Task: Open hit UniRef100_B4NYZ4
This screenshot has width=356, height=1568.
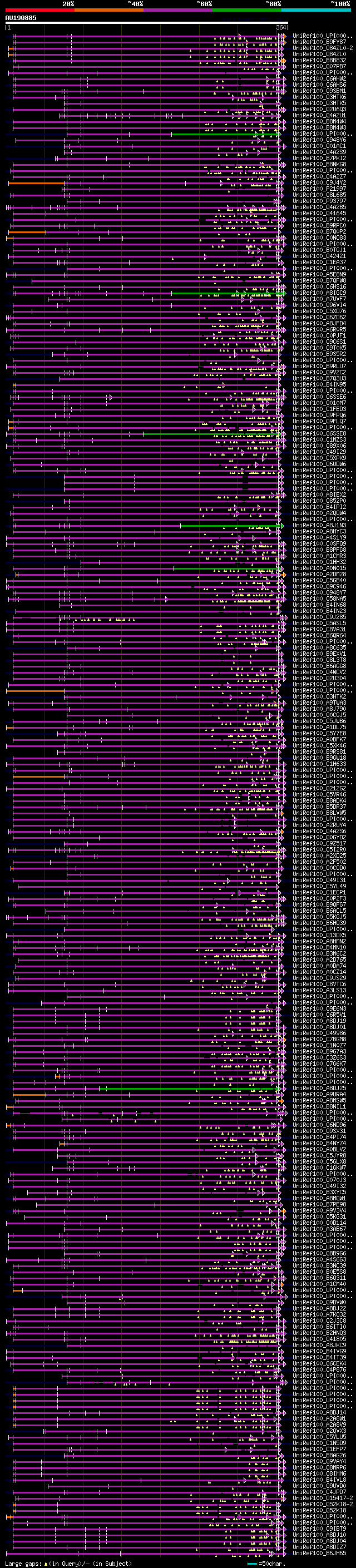Action: [319, 1143]
